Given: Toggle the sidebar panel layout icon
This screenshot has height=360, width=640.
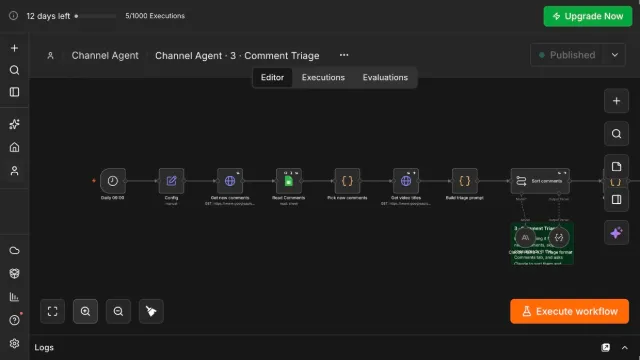Looking at the screenshot, I should click(x=14, y=92).
